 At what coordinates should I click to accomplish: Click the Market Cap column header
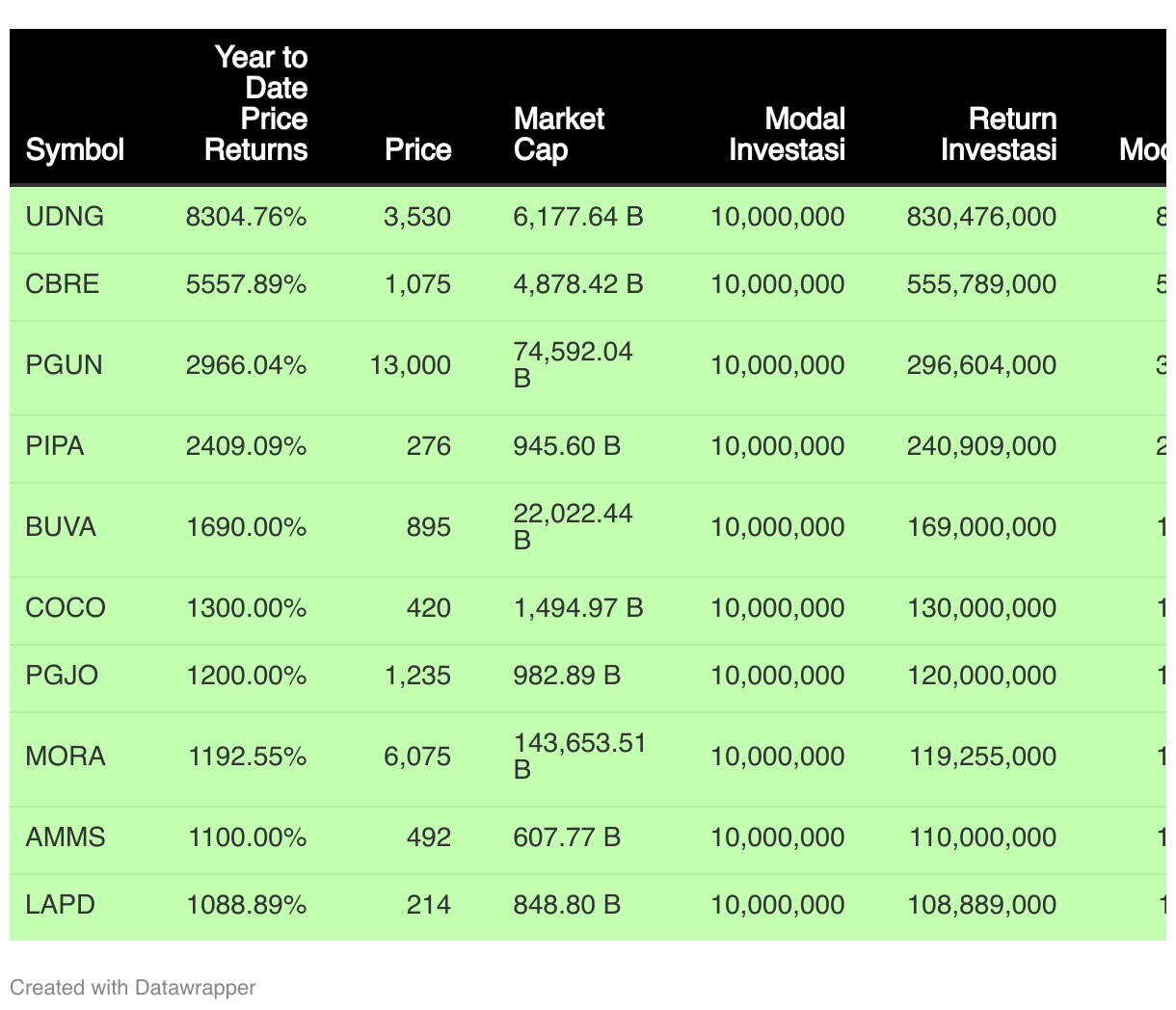pyautogui.click(x=559, y=134)
